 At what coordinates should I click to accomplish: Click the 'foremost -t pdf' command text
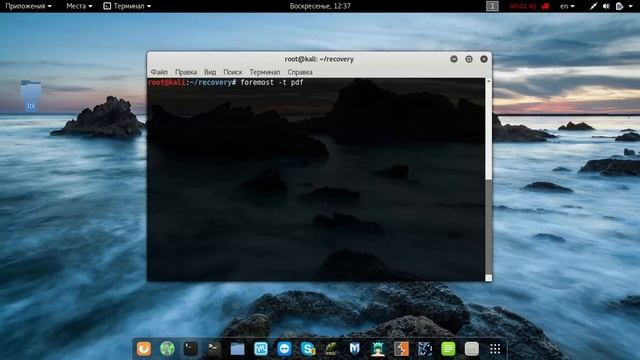[272, 82]
